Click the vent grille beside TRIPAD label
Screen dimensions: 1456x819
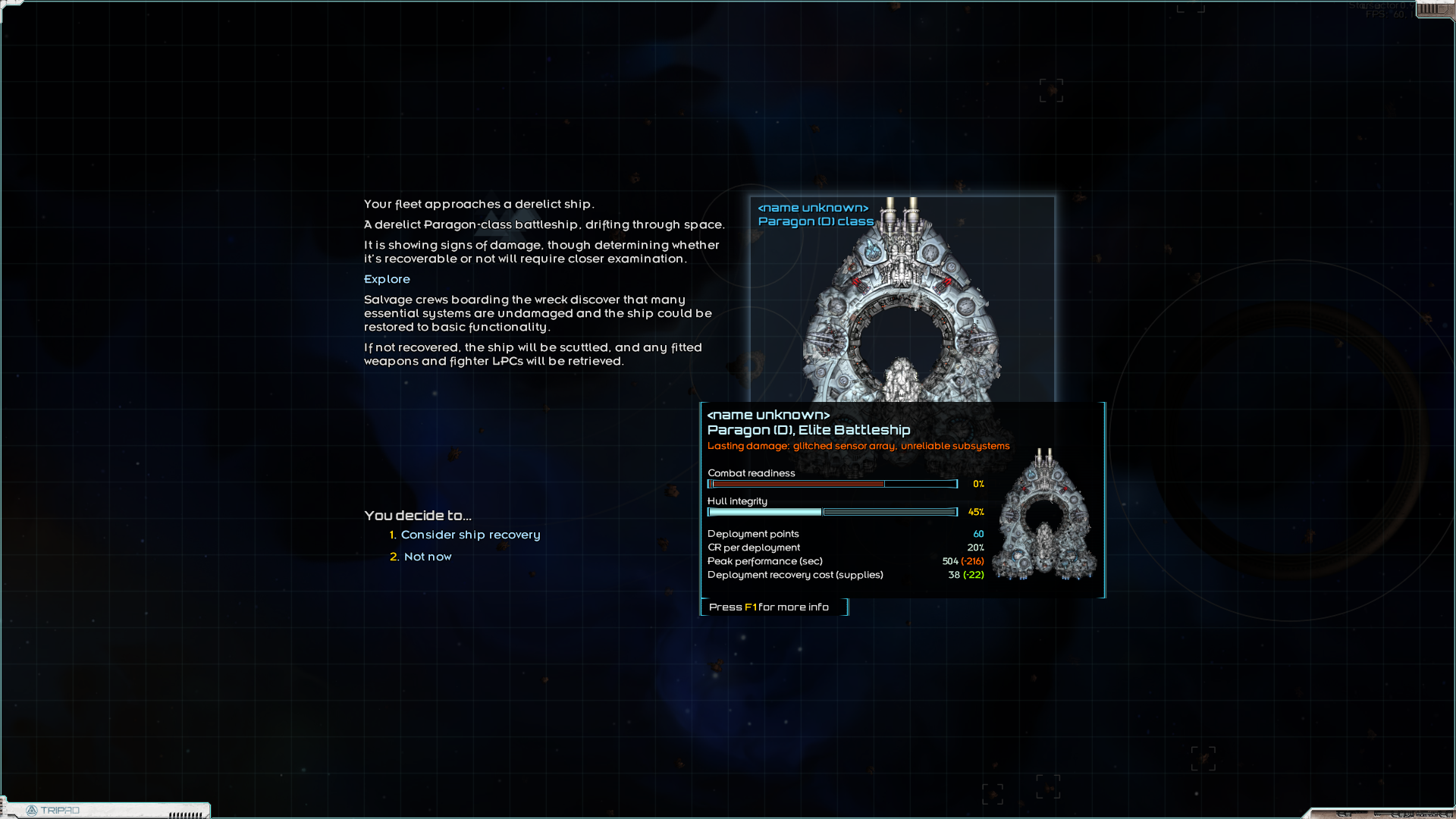coord(187,814)
